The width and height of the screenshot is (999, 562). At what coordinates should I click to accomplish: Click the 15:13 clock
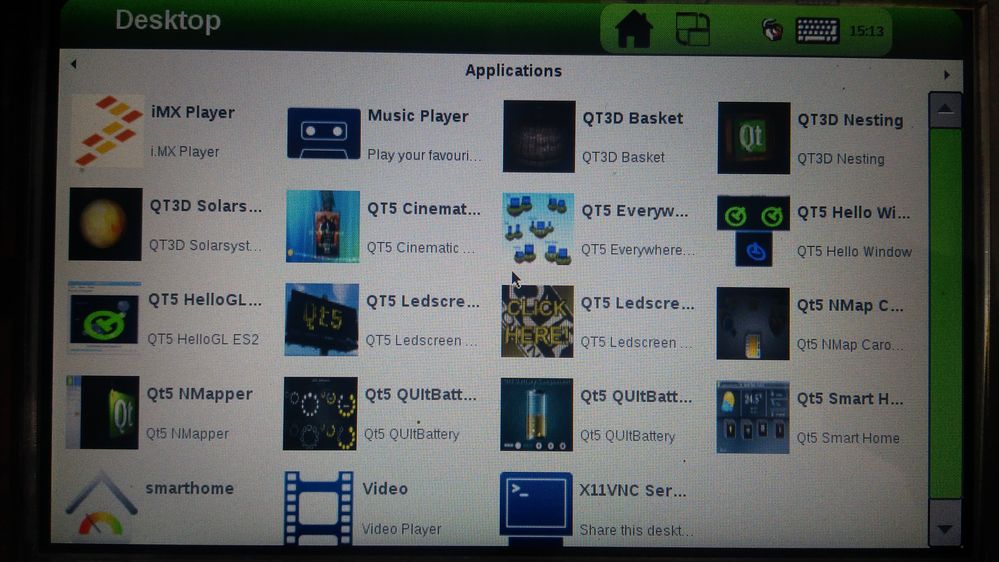(866, 31)
